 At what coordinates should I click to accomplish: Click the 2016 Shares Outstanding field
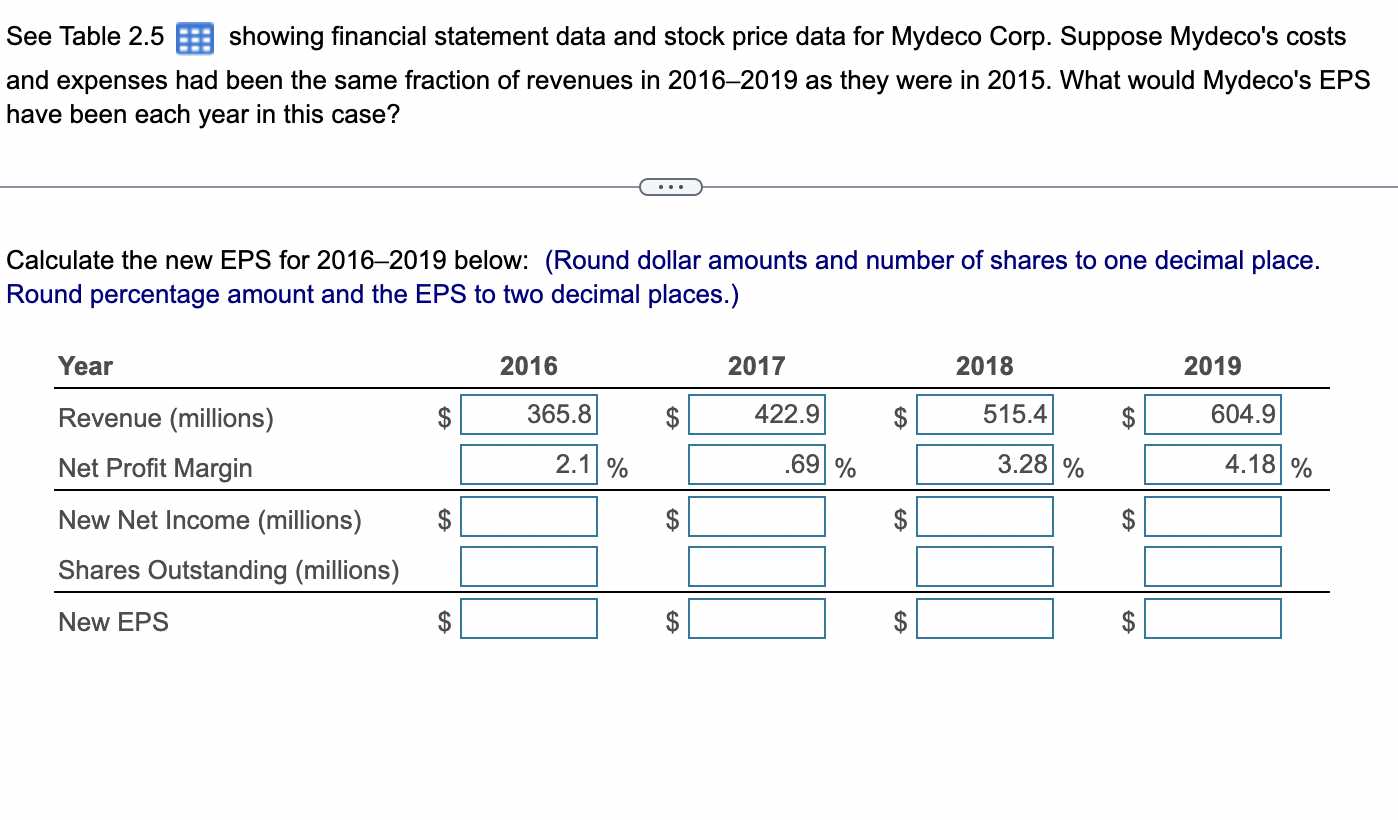[x=528, y=565]
